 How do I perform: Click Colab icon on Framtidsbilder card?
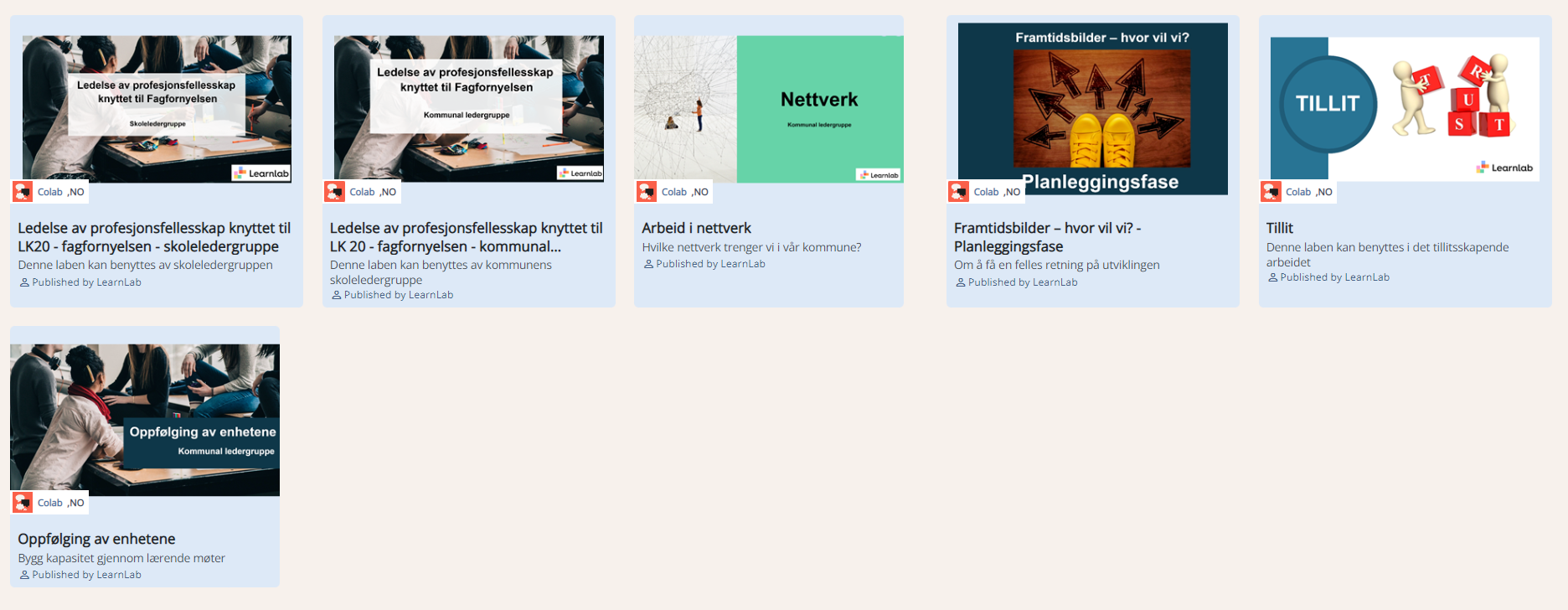pyautogui.click(x=958, y=192)
